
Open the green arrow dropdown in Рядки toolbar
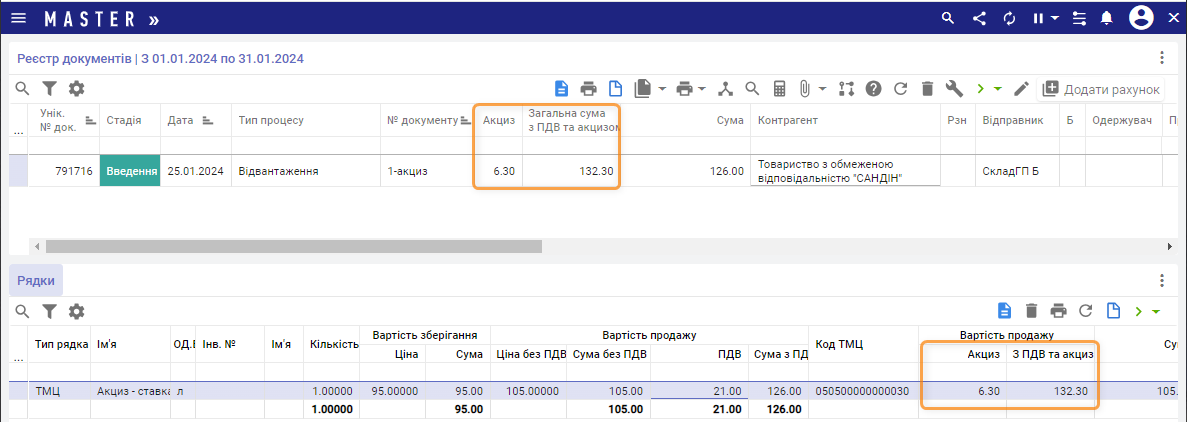click(1157, 311)
